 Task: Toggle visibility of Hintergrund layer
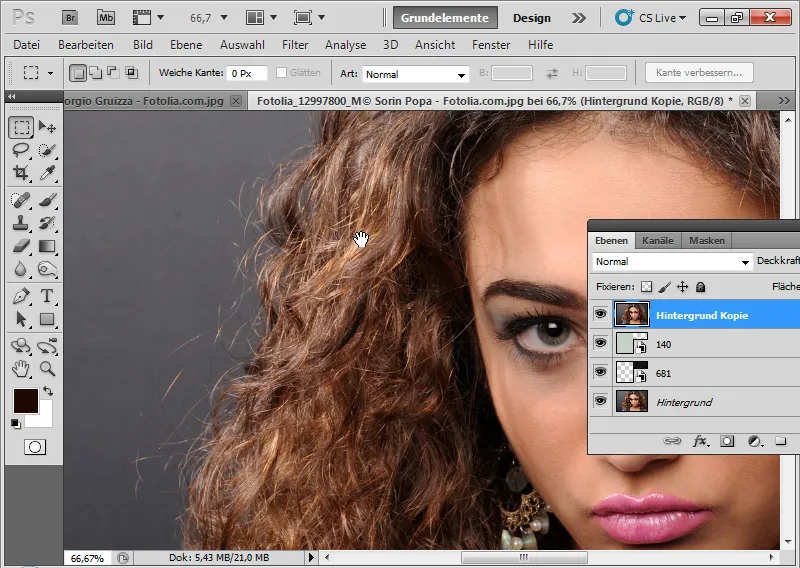(x=601, y=401)
